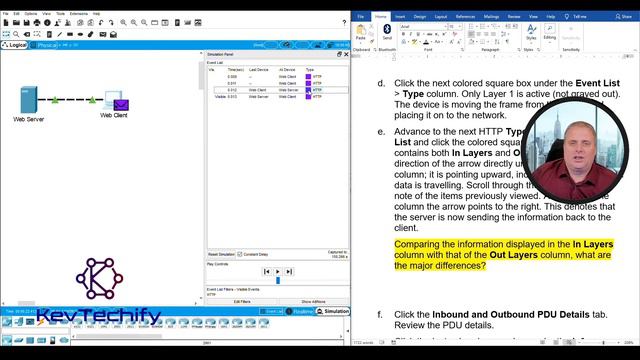The image size is (640, 360).
Task: Switch to Simulation mode
Action: coord(333,311)
